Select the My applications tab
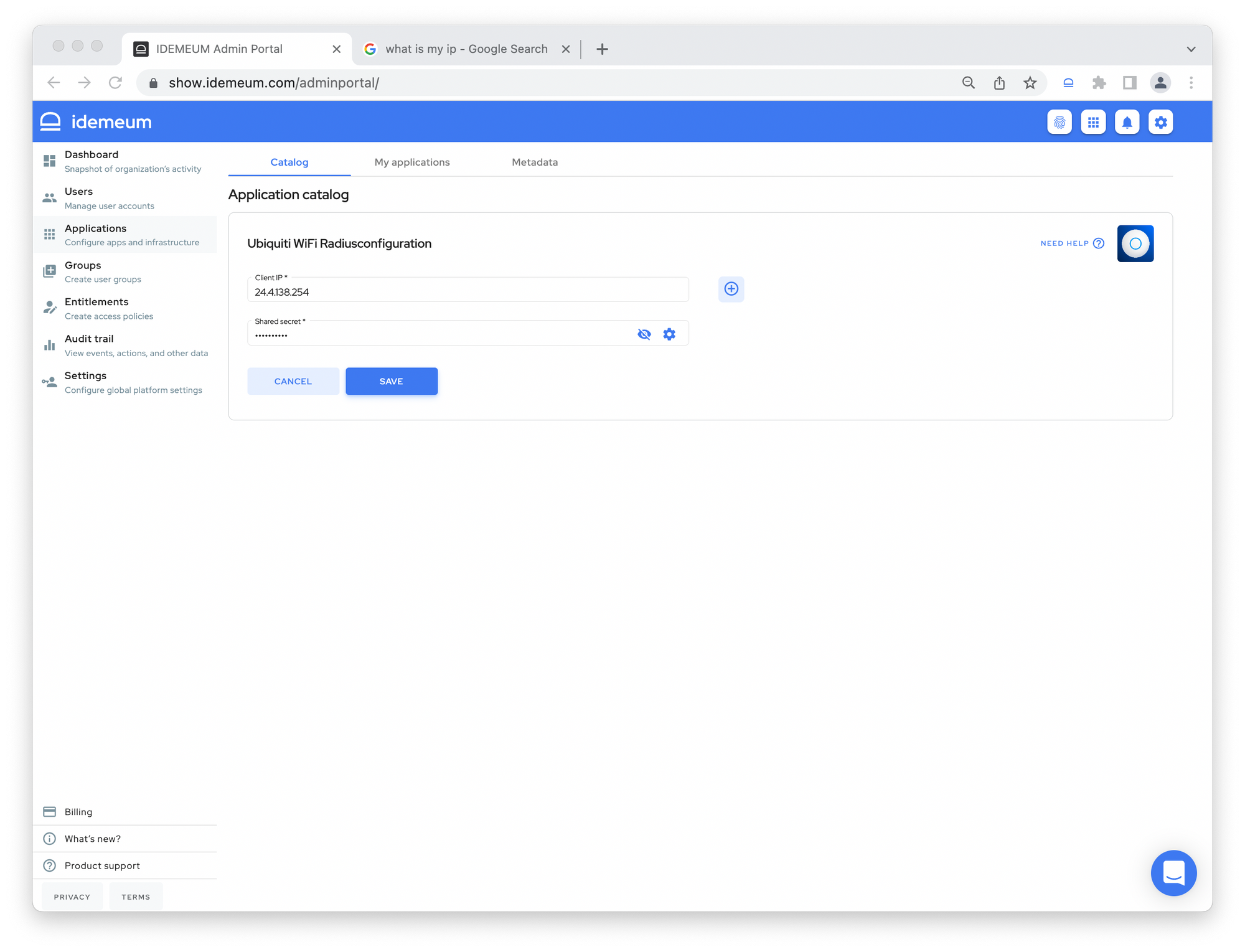 coord(412,162)
